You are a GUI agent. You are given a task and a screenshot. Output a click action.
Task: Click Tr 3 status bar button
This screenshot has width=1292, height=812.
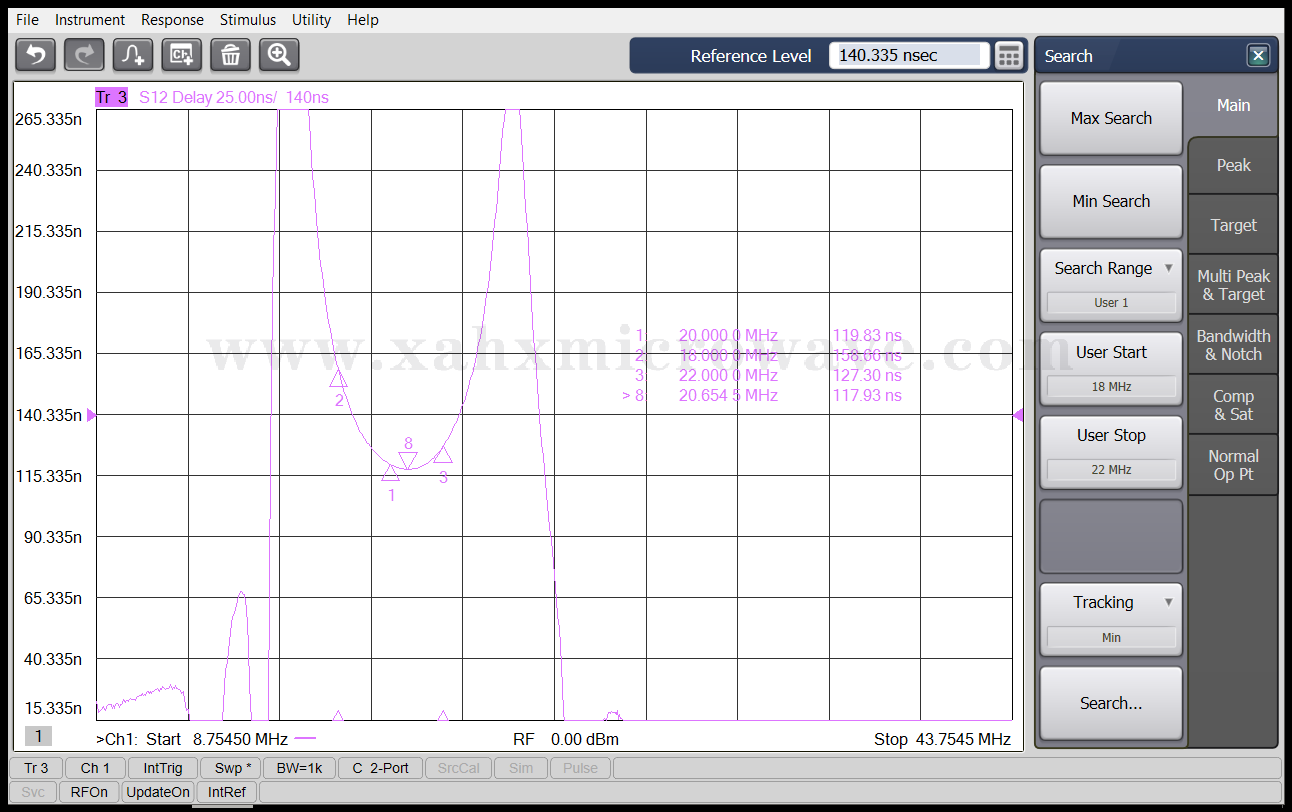tap(36, 768)
